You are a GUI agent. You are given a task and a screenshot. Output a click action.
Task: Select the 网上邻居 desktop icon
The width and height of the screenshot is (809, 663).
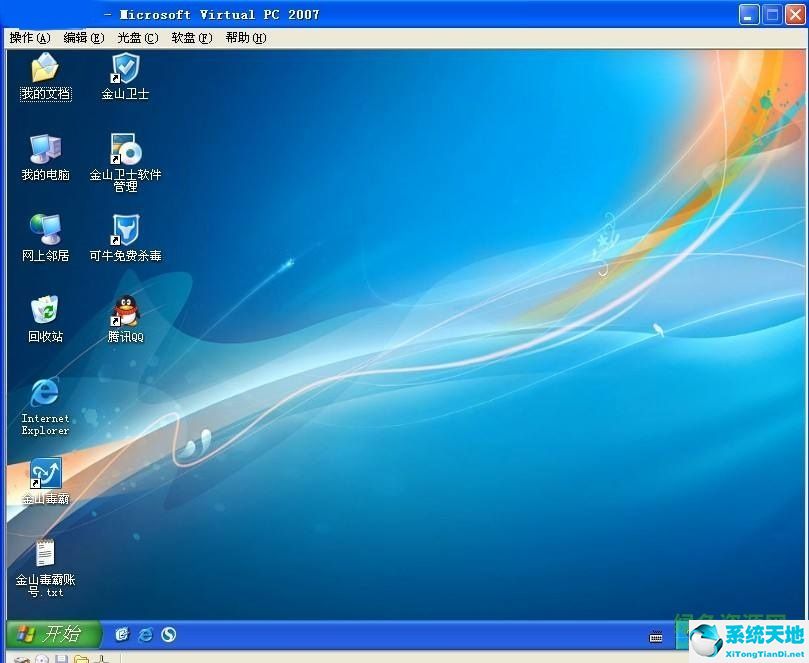(x=45, y=230)
